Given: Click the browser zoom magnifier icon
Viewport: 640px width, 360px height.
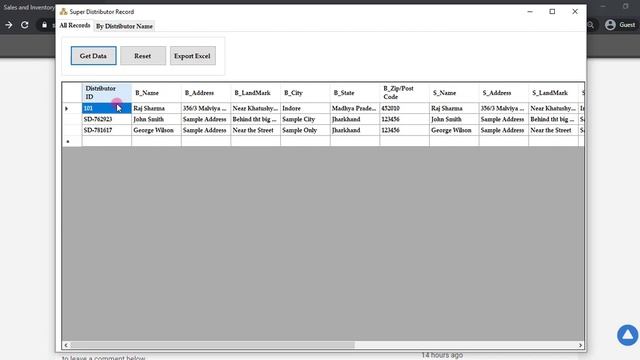Looking at the screenshot, I should click(590, 25).
